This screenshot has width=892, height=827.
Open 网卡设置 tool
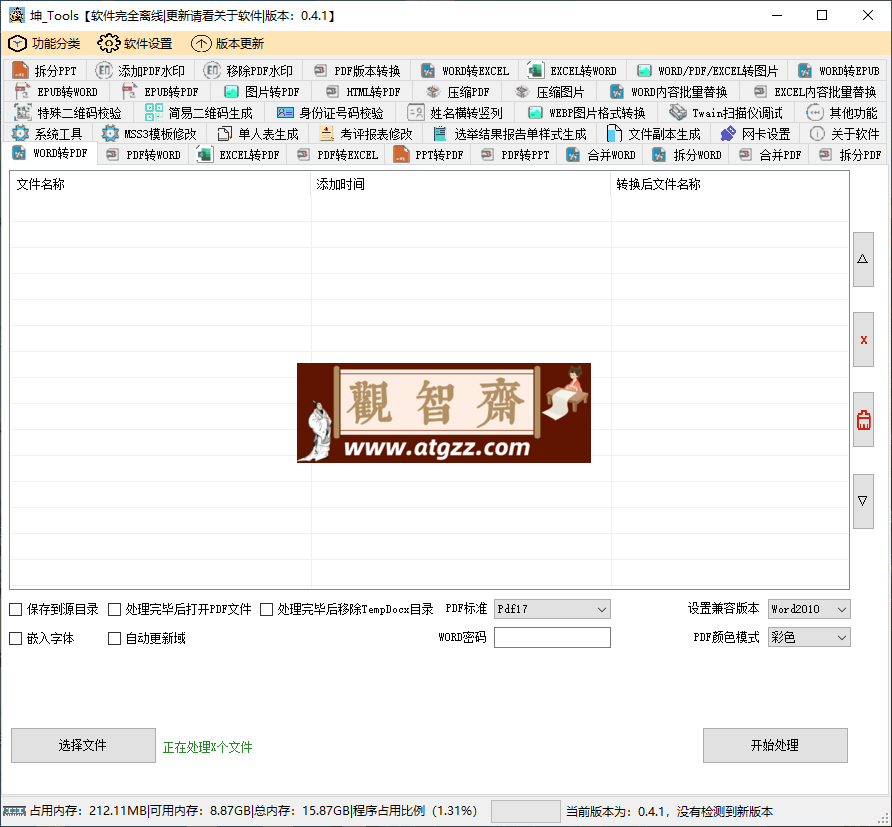coord(755,134)
